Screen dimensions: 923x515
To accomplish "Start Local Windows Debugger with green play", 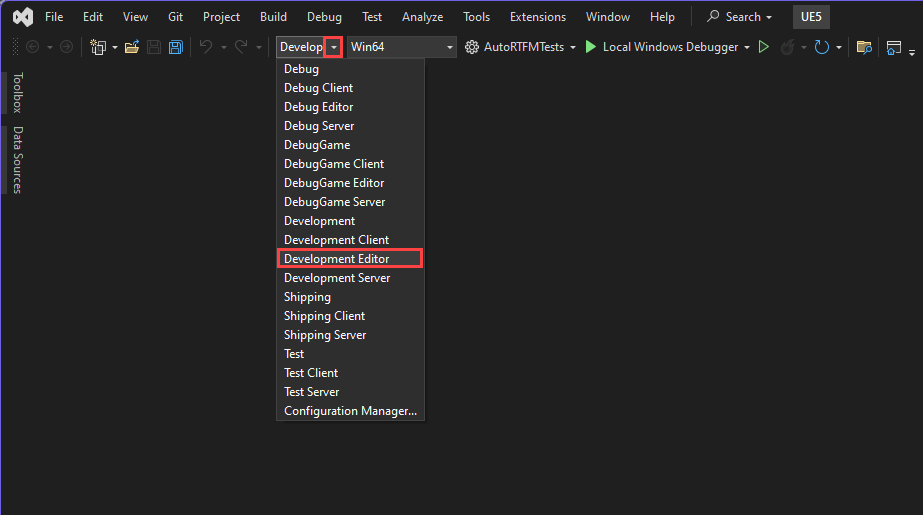I will point(591,47).
